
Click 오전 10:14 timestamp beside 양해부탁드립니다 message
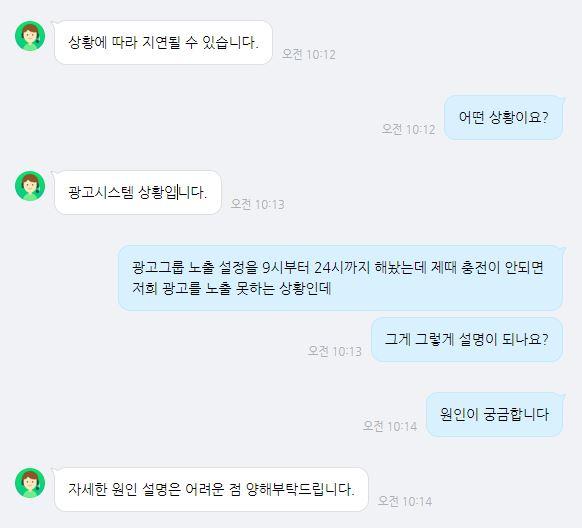[x=405, y=501]
